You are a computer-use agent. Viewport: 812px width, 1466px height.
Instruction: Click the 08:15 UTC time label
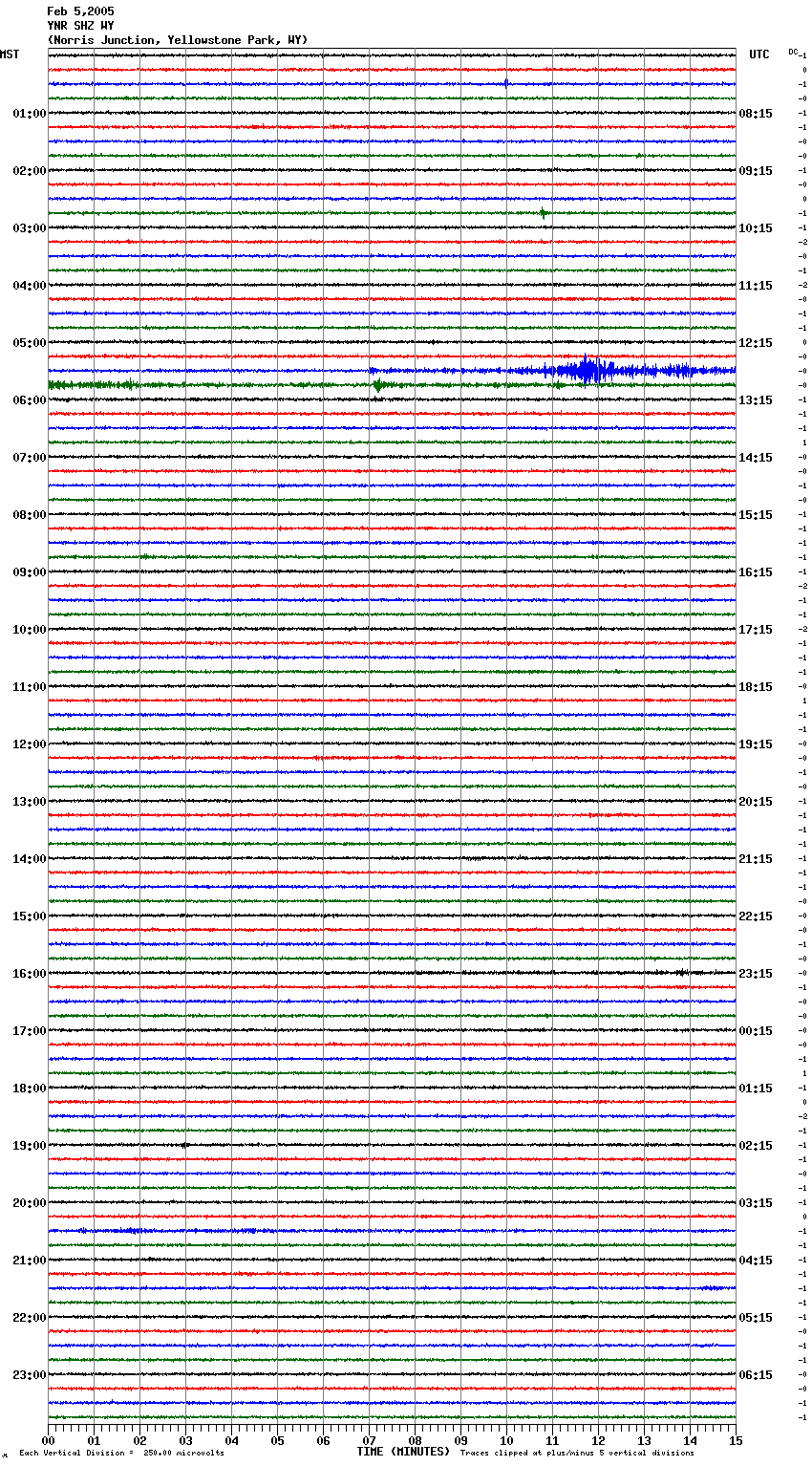756,114
